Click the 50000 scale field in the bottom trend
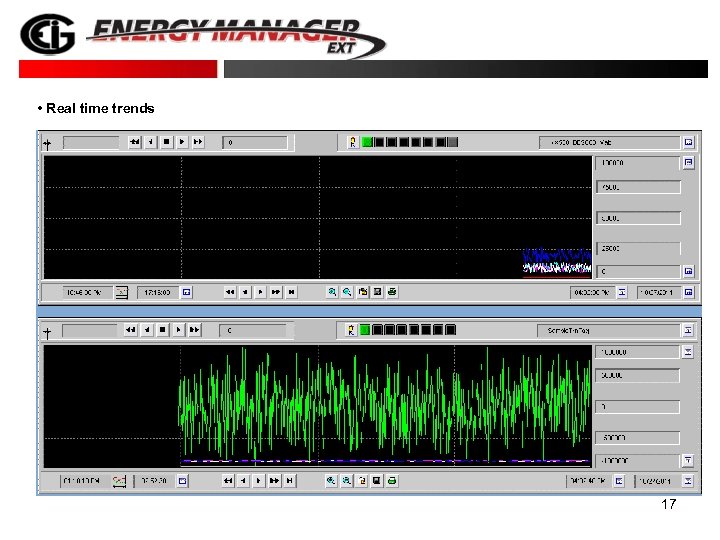This screenshot has height=540, width=720. click(x=638, y=376)
